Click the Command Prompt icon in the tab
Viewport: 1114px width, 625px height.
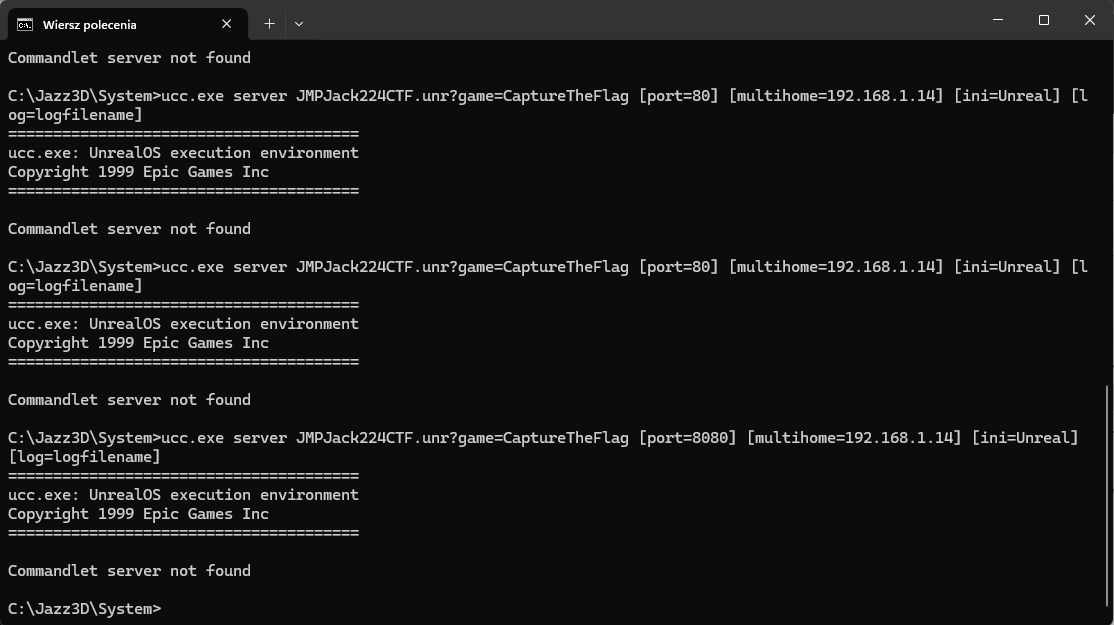point(25,24)
